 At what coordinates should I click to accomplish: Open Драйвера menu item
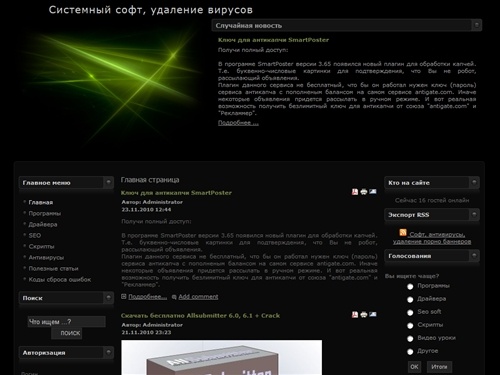point(43,224)
